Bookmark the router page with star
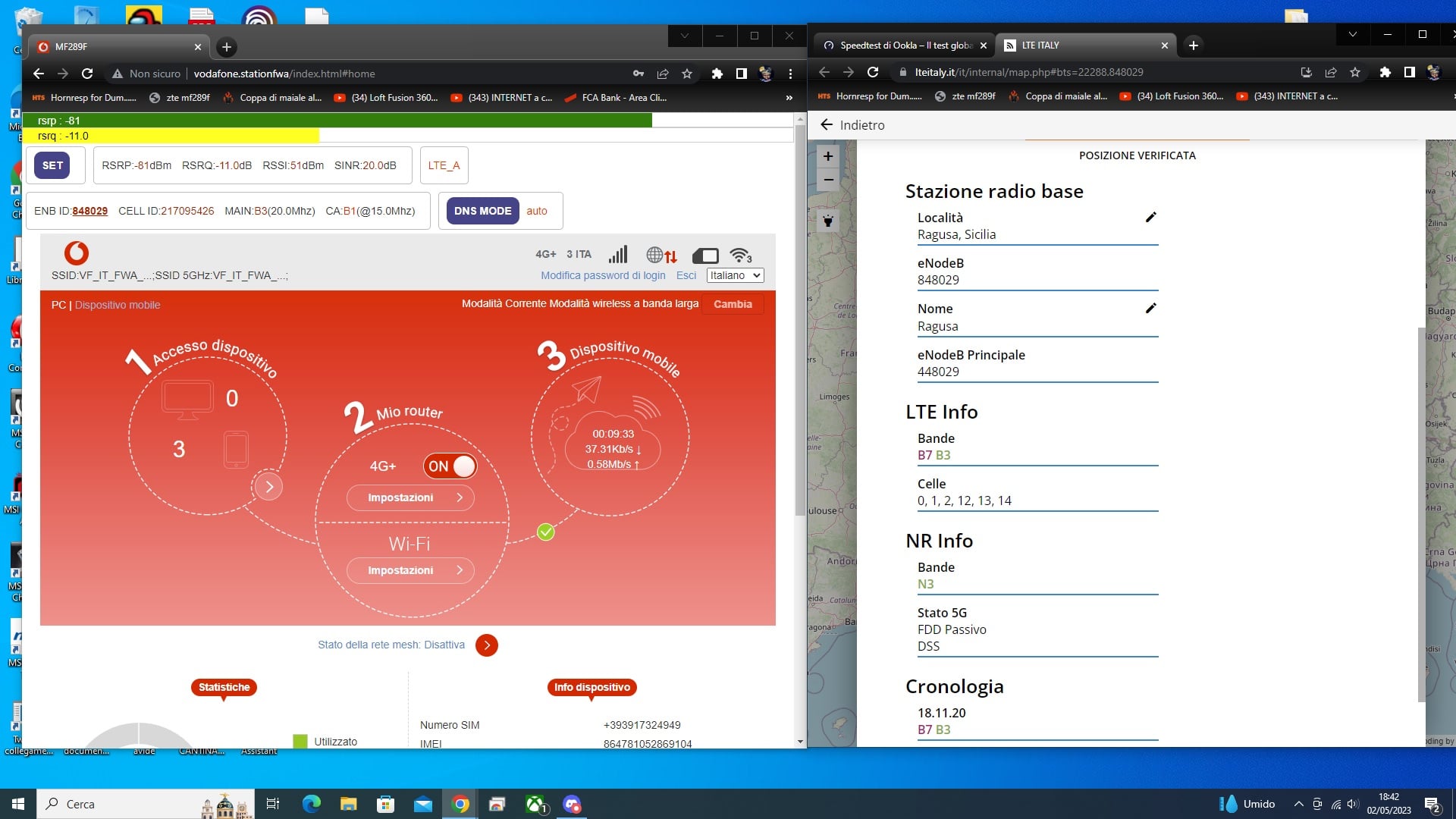The height and width of the screenshot is (819, 1456). coord(687,74)
